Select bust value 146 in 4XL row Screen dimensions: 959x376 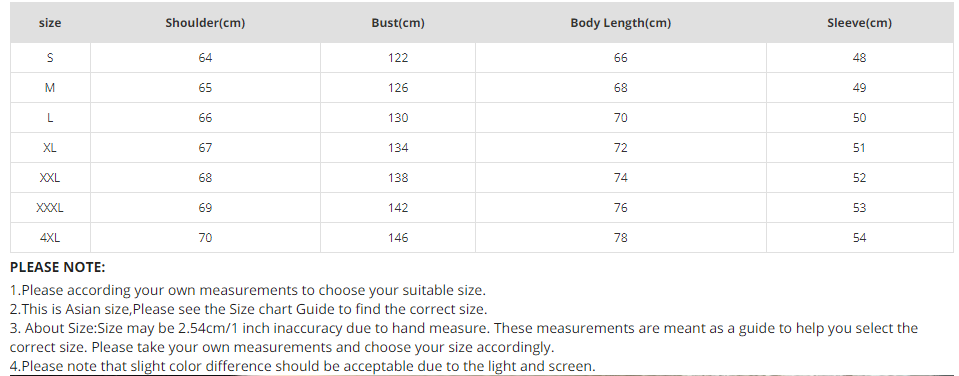pos(398,238)
